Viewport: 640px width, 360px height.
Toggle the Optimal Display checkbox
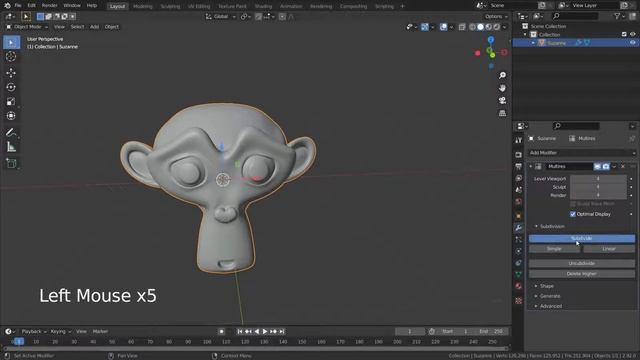pos(573,214)
